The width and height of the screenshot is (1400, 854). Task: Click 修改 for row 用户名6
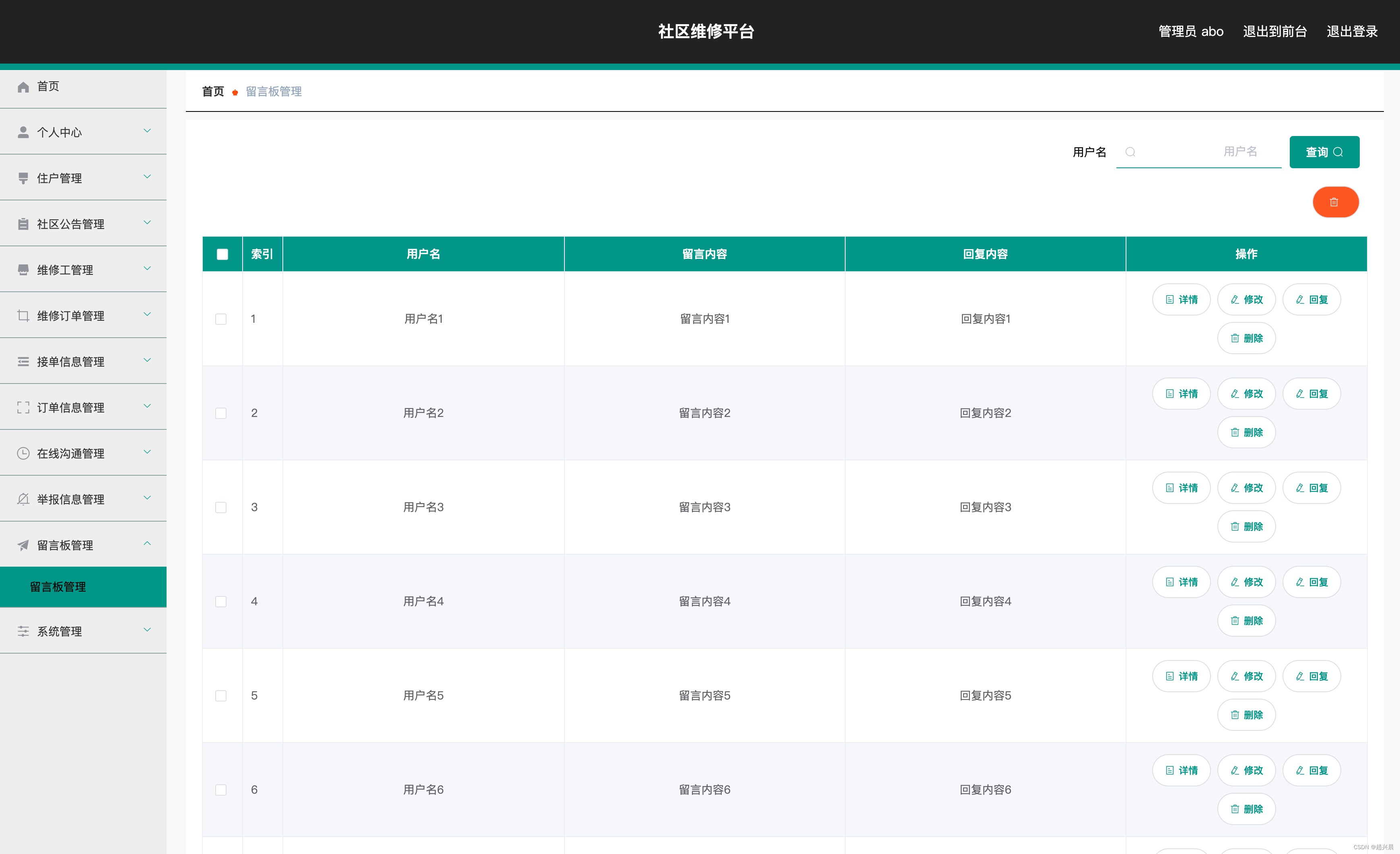1246,770
